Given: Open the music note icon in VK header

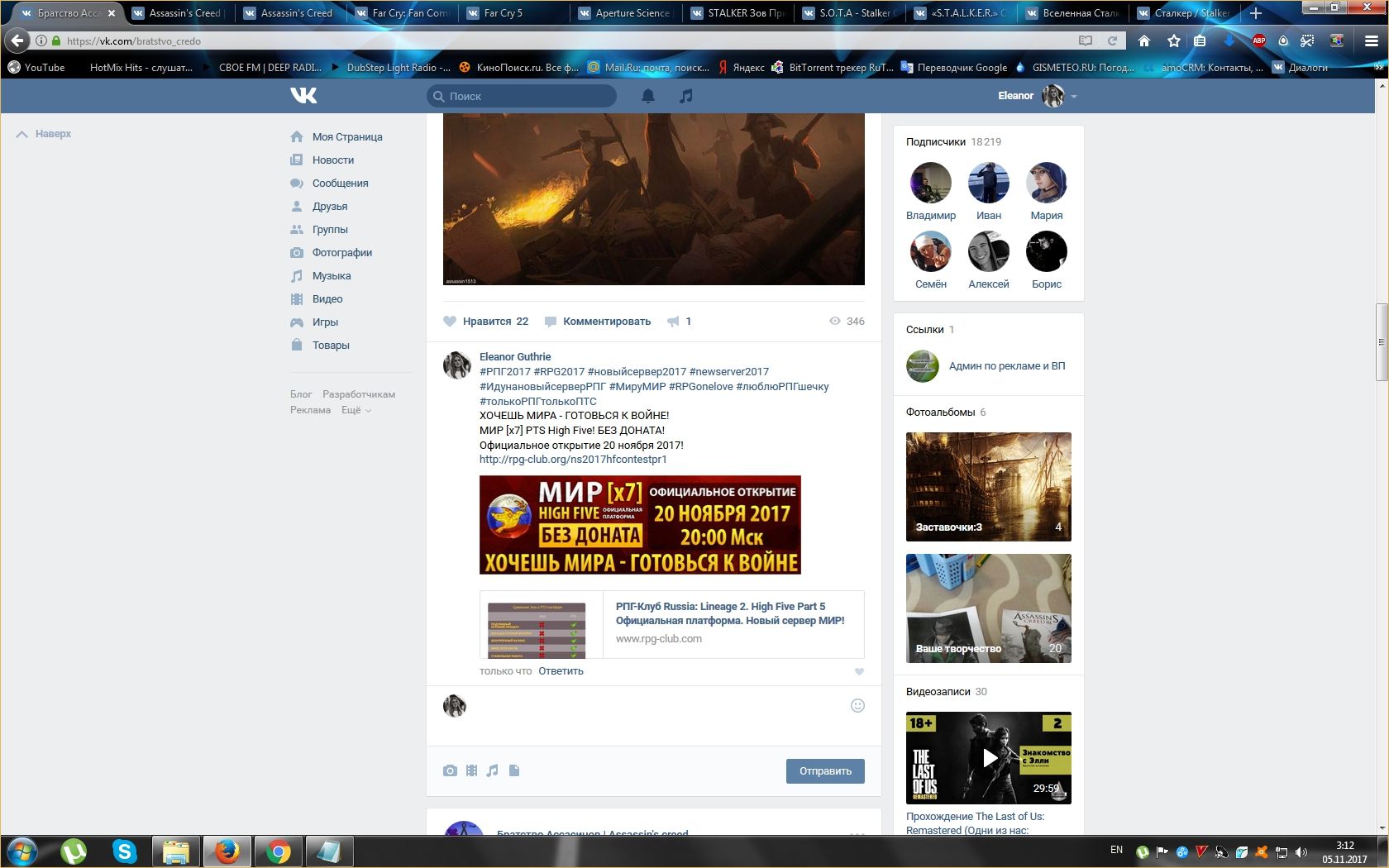Looking at the screenshot, I should 685,96.
